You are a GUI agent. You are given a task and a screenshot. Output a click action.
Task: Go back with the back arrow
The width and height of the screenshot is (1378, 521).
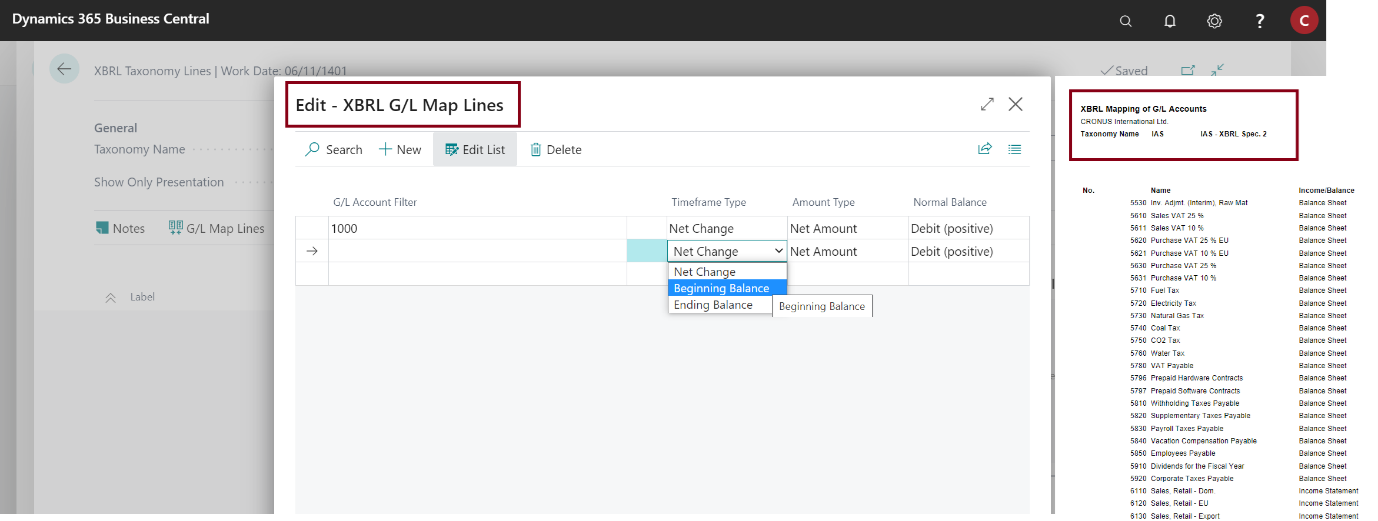[x=64, y=69]
